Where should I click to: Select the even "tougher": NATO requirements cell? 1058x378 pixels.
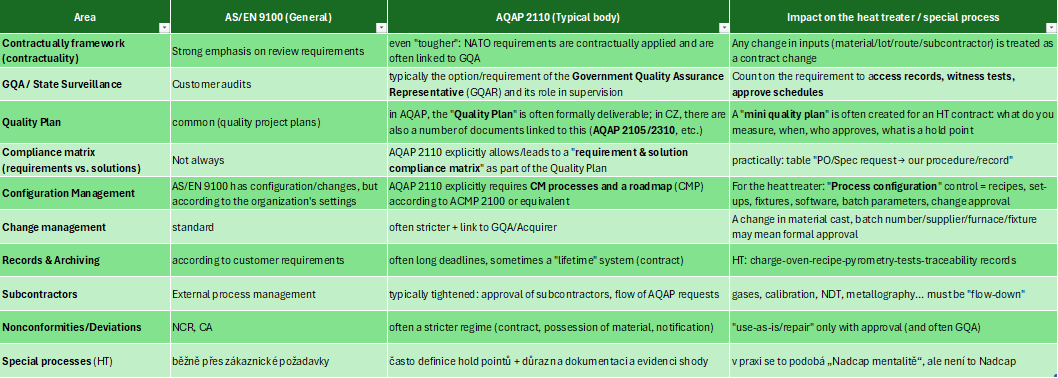559,51
